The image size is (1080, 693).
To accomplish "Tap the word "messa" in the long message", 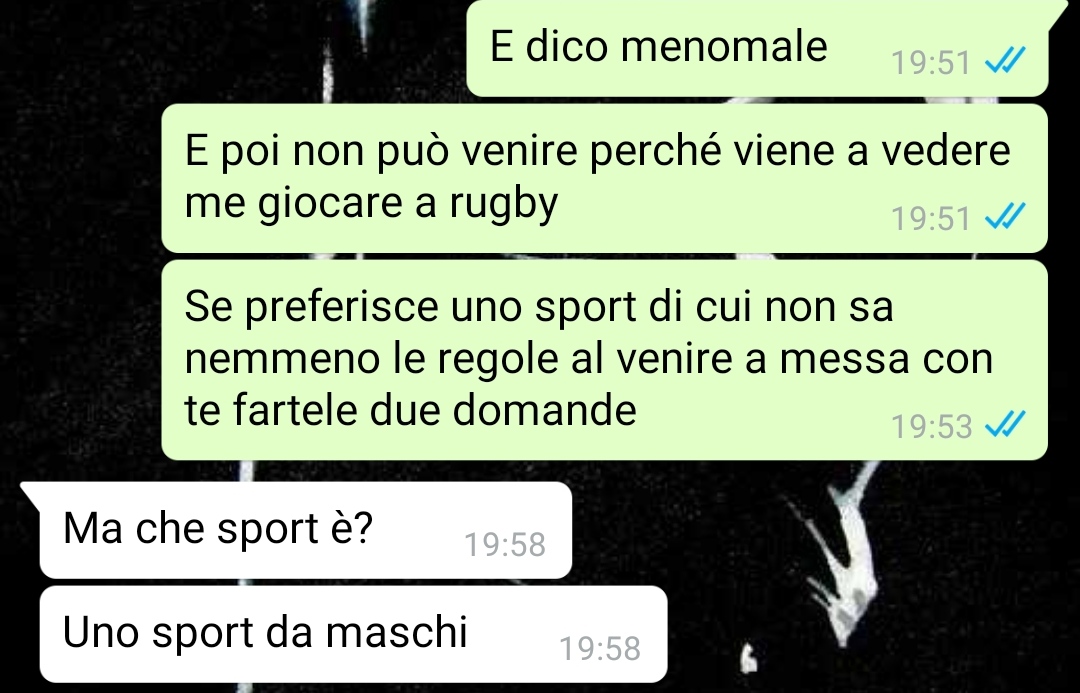I will pos(843,359).
